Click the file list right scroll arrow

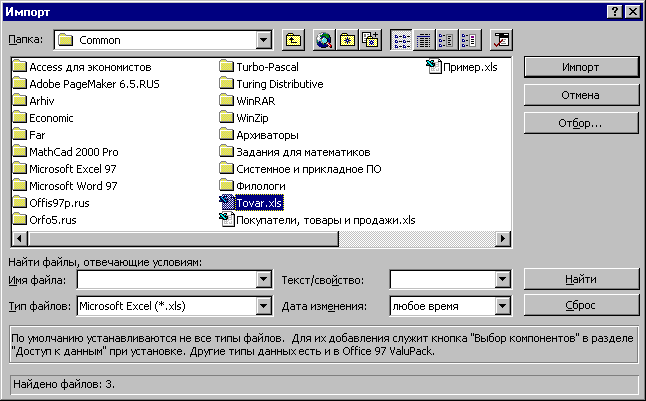click(x=503, y=238)
